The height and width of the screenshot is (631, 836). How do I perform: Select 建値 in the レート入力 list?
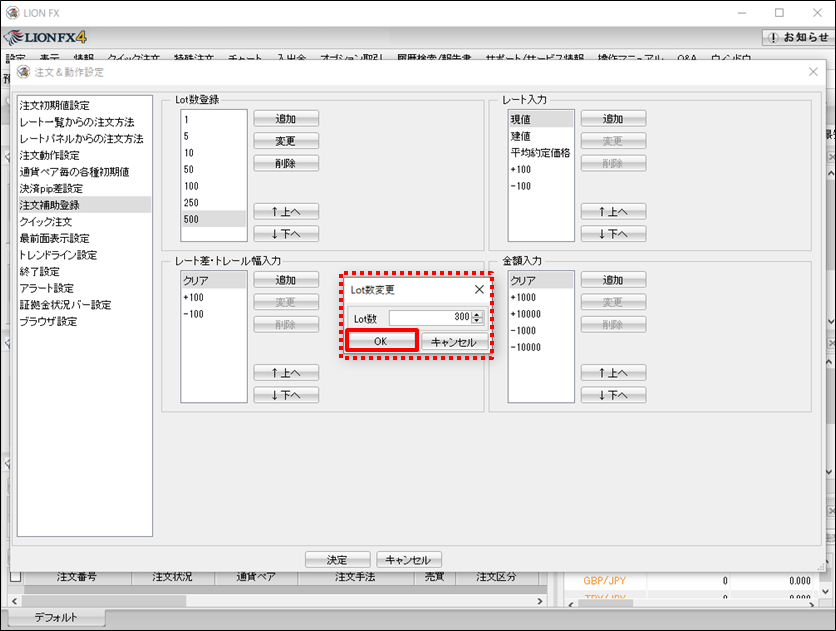pos(541,136)
